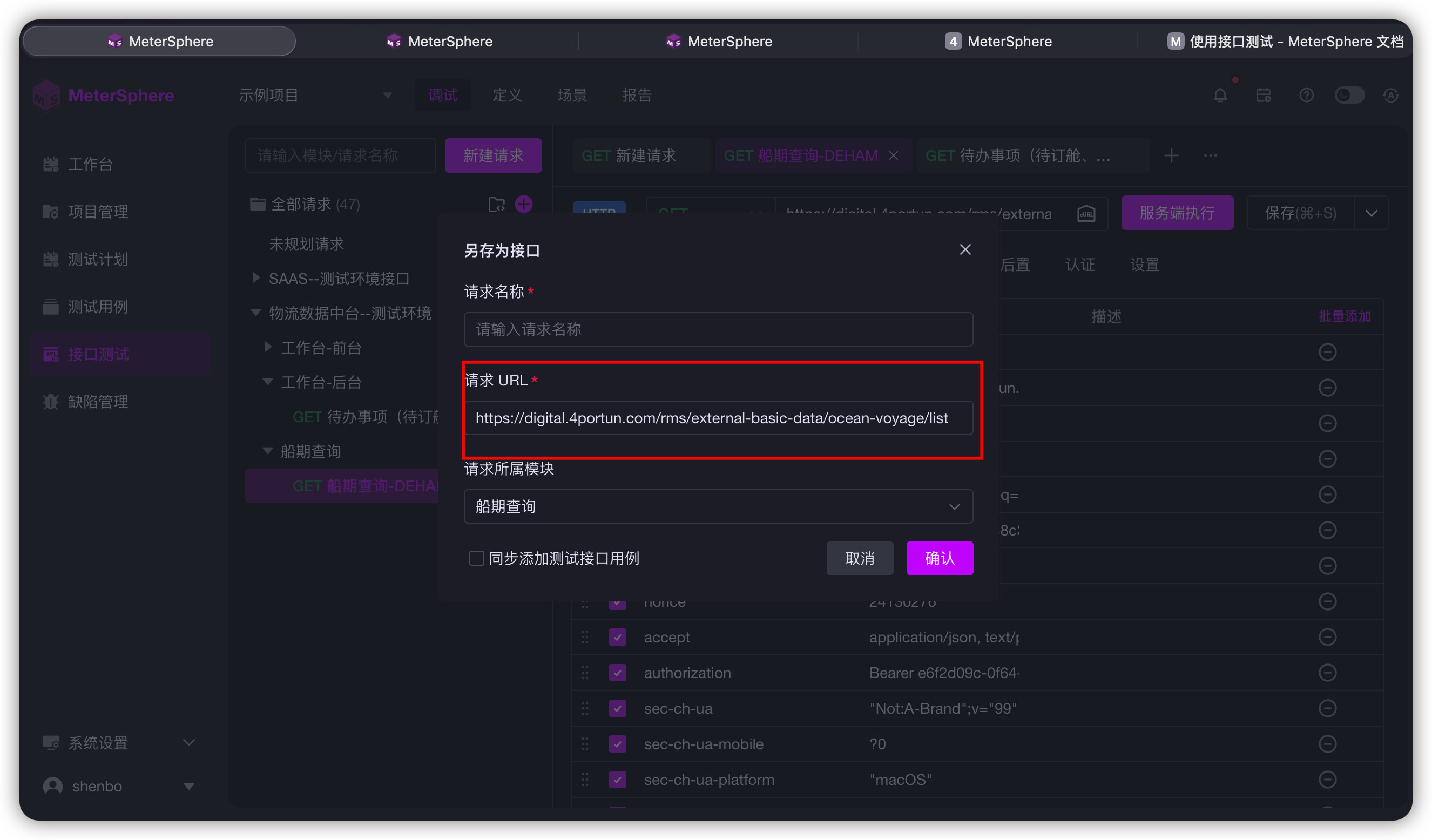
Task: Click the notification bell icon
Action: pos(1220,96)
